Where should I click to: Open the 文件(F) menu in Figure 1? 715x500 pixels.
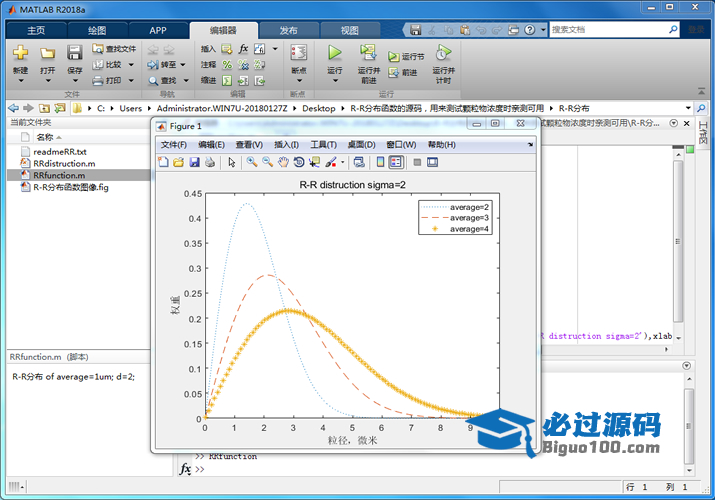pos(174,145)
